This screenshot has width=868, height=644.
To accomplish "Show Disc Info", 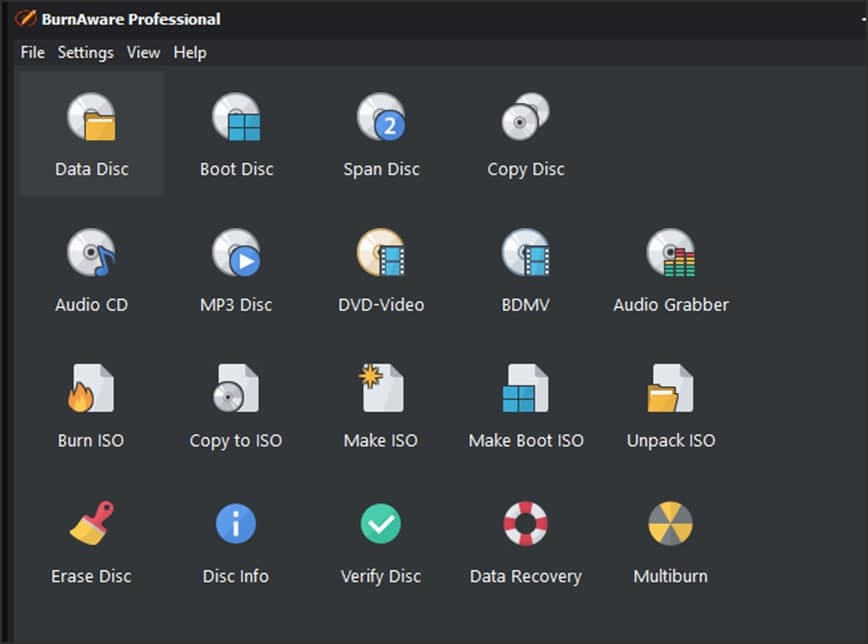I will click(236, 525).
